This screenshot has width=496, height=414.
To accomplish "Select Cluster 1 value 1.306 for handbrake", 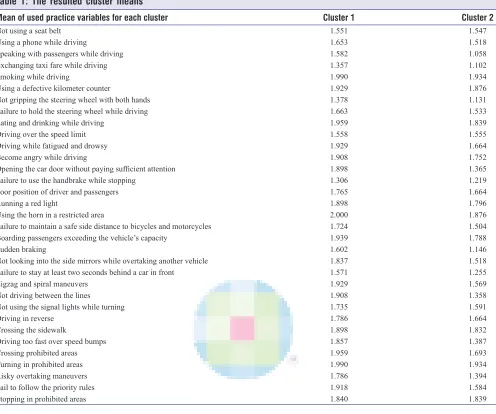I will [339, 181].
